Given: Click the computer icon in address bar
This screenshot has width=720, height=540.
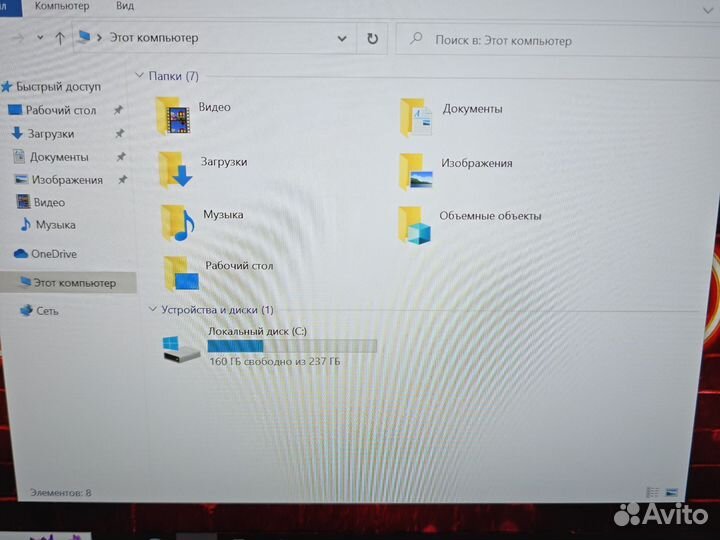Looking at the screenshot, I should [84, 37].
